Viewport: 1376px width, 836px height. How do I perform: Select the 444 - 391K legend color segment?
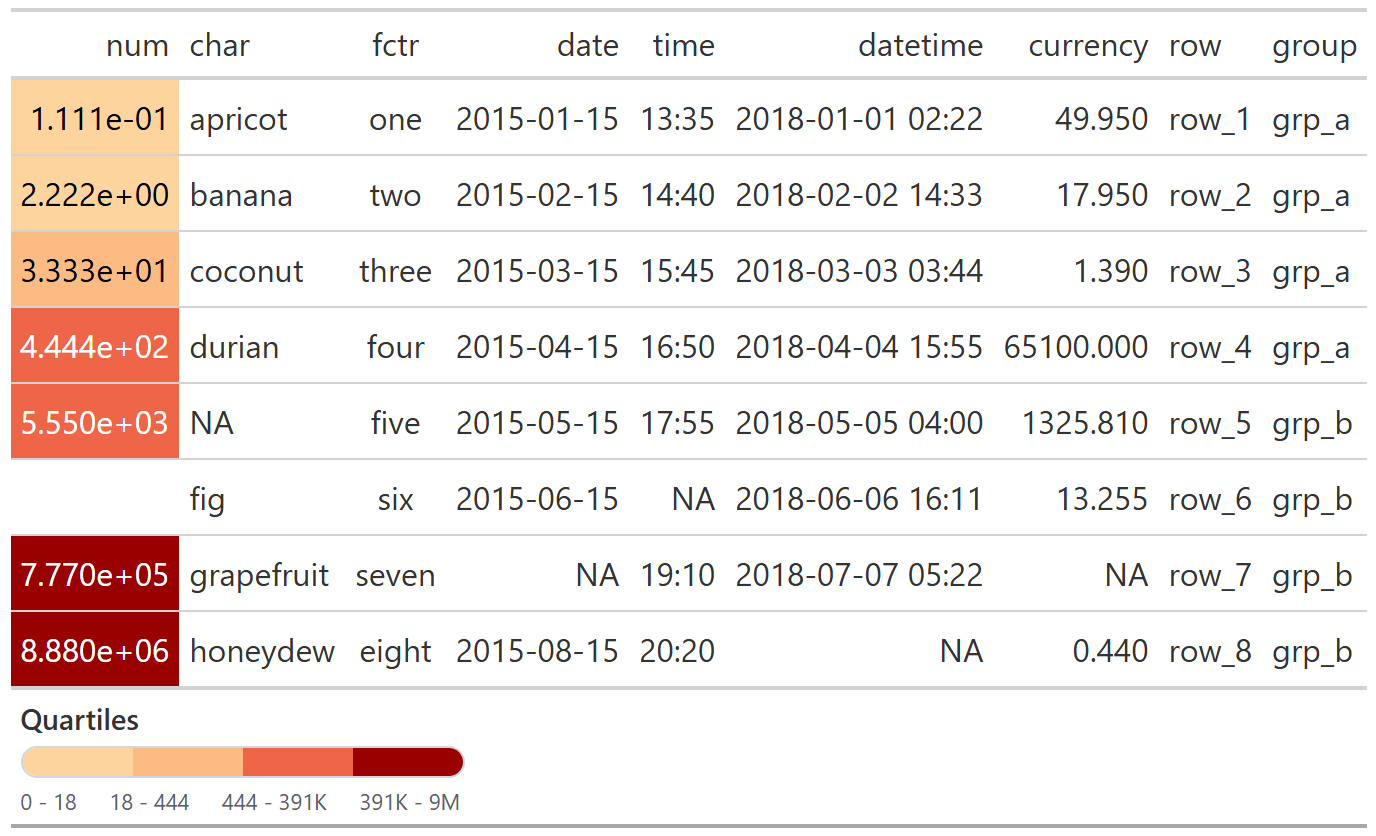pos(298,762)
